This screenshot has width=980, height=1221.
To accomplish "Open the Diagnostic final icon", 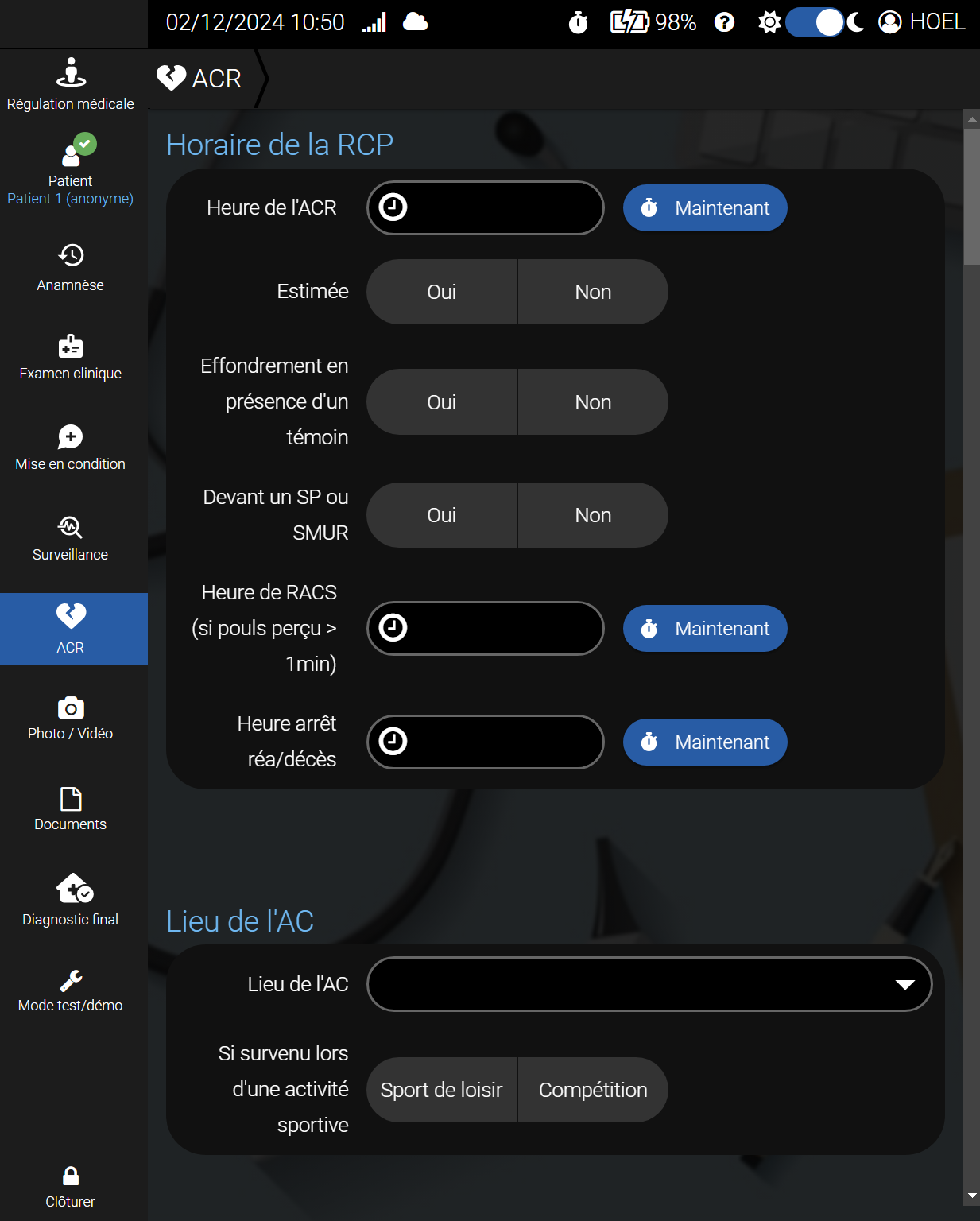I will tap(75, 888).
